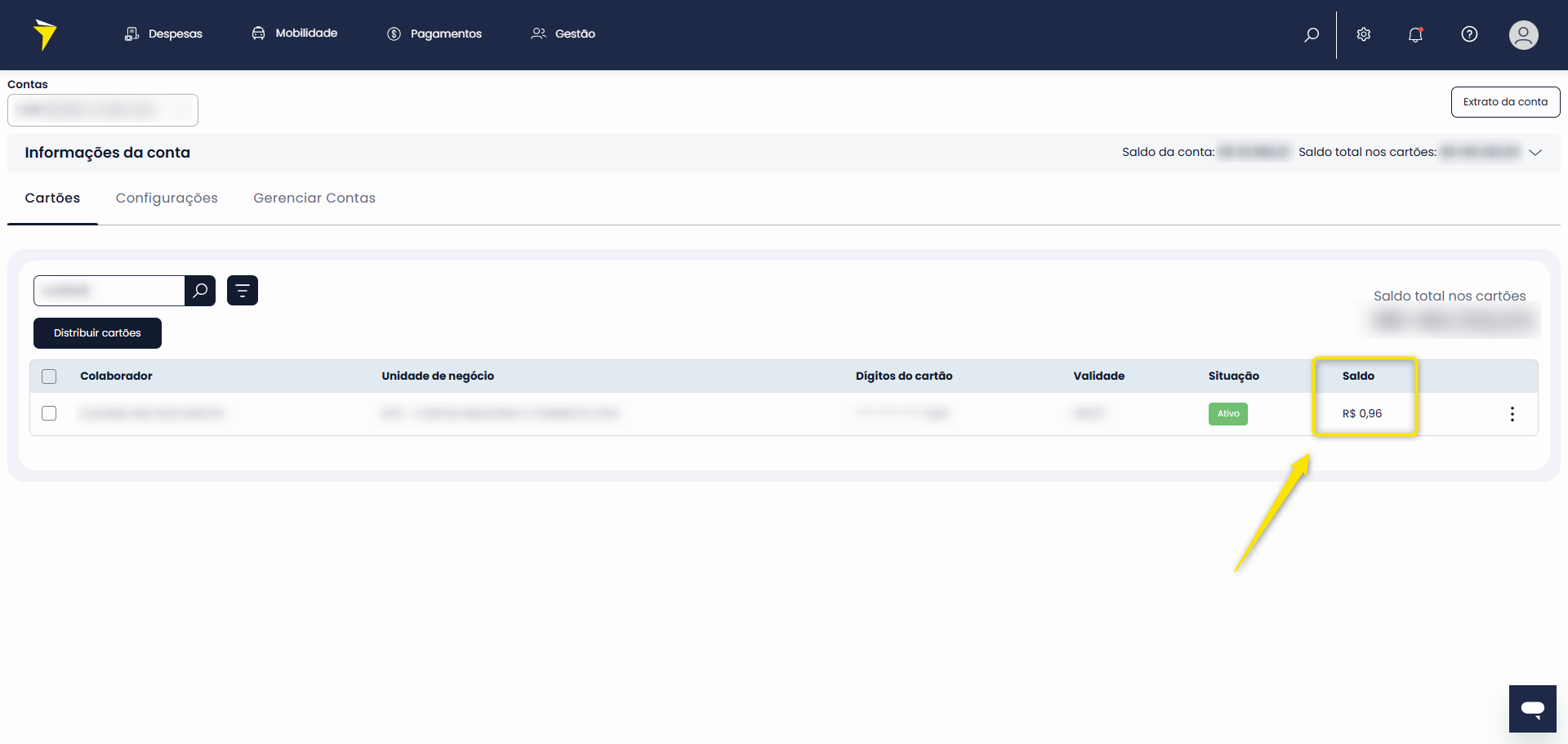The image size is (1568, 744).
Task: Open the help question mark icon
Action: tap(1469, 34)
